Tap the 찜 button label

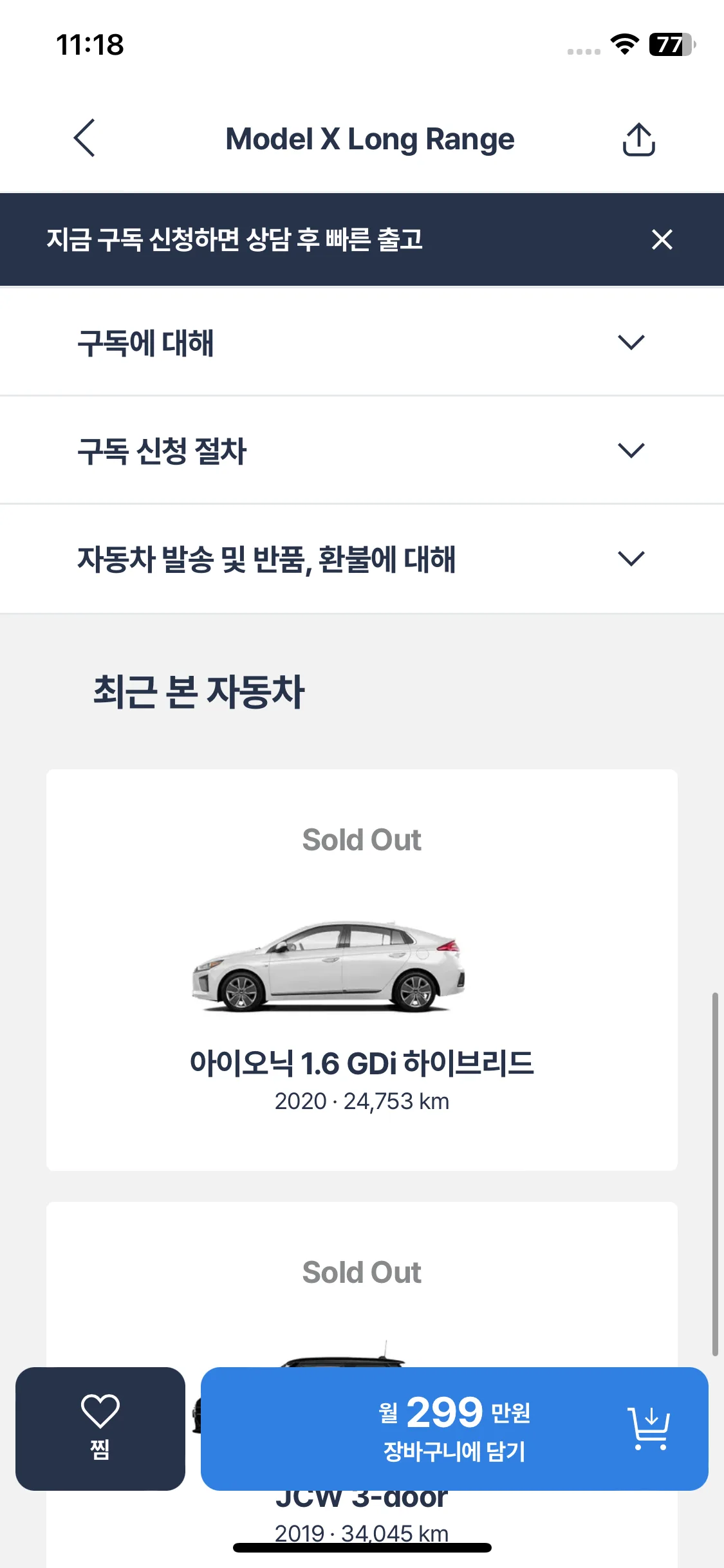click(x=100, y=1449)
